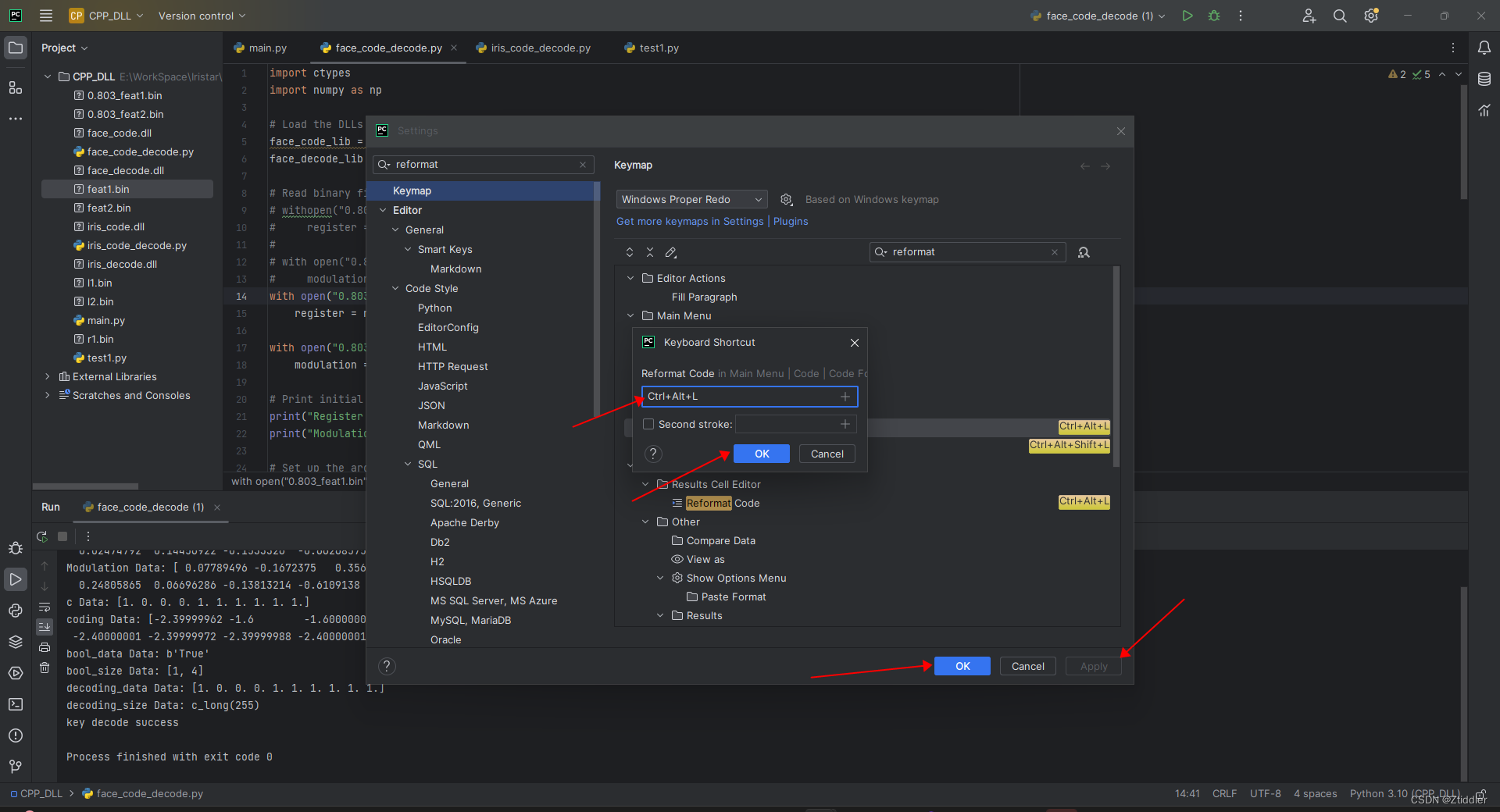Collapse the SQL section in the keymap tree

click(x=407, y=464)
